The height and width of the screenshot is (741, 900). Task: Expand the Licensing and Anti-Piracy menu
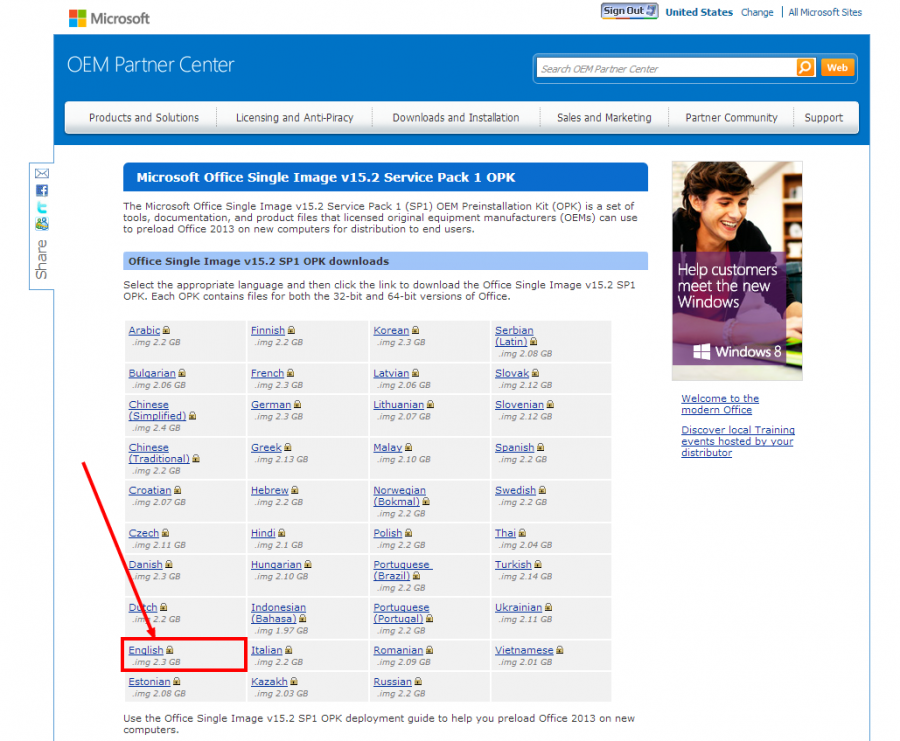(294, 118)
